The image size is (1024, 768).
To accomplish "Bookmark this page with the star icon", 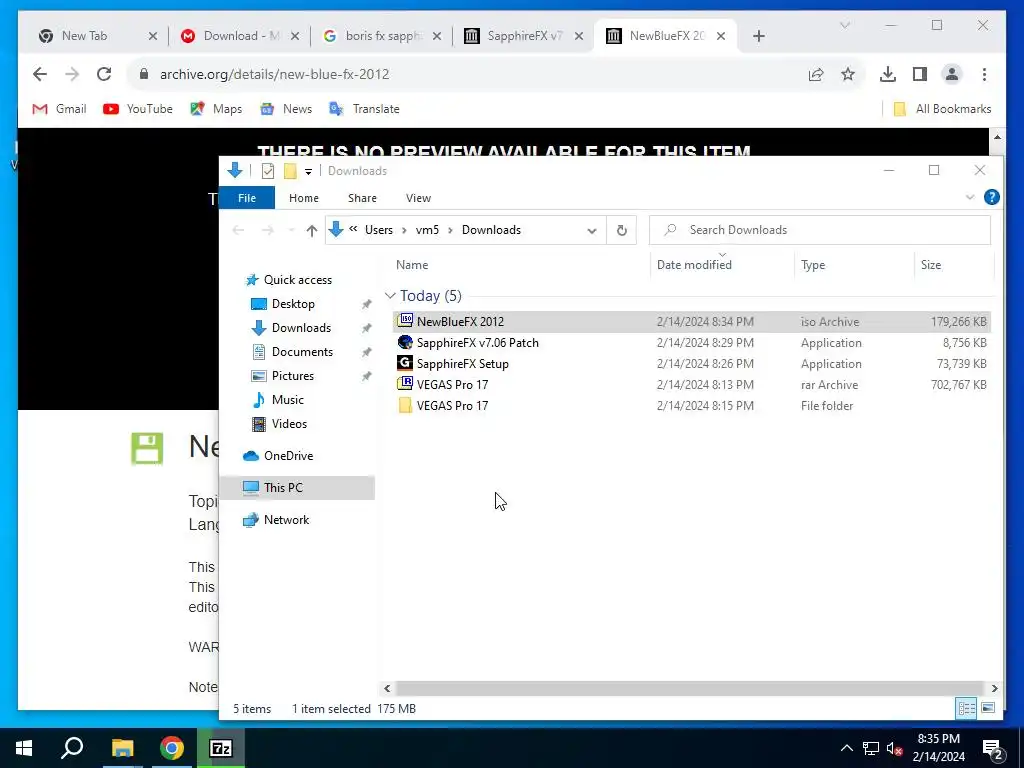I will point(848,74).
